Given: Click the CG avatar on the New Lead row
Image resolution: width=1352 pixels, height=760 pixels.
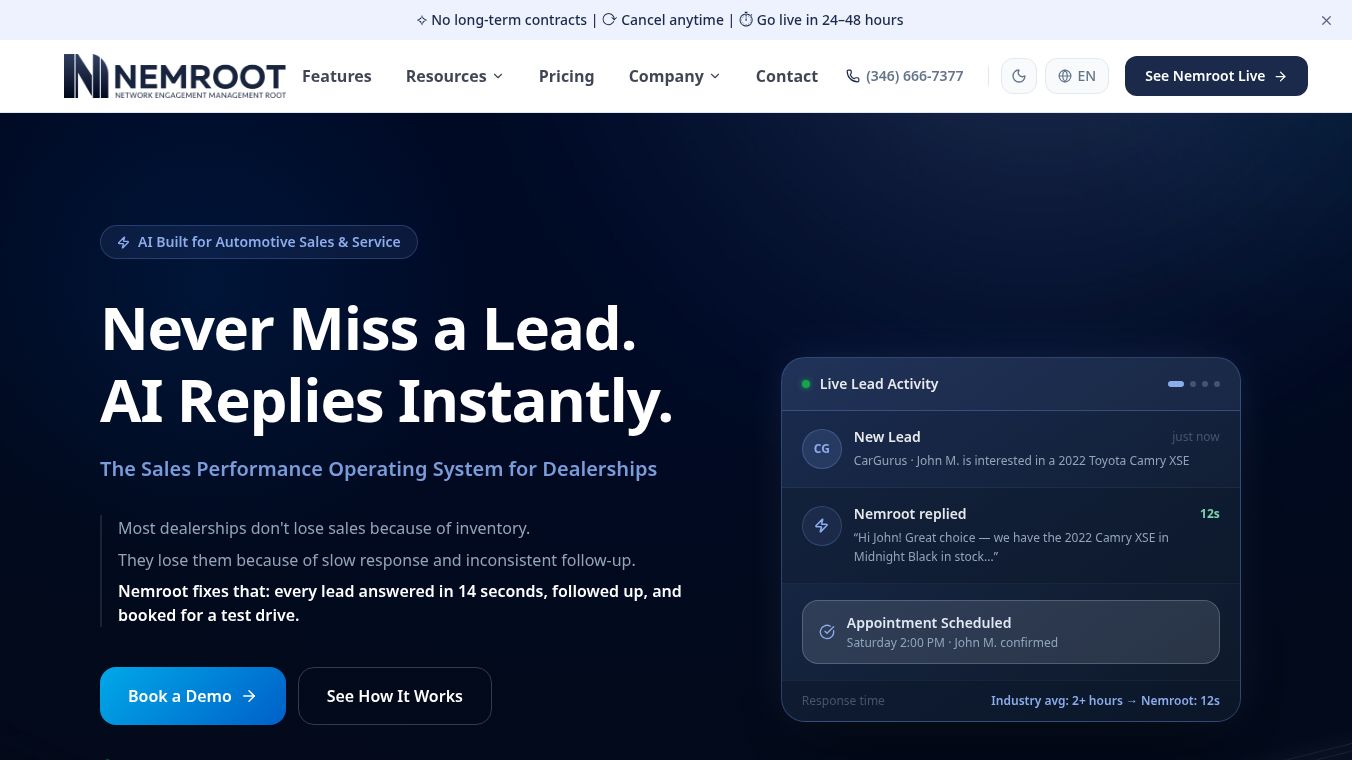Looking at the screenshot, I should [x=822, y=449].
